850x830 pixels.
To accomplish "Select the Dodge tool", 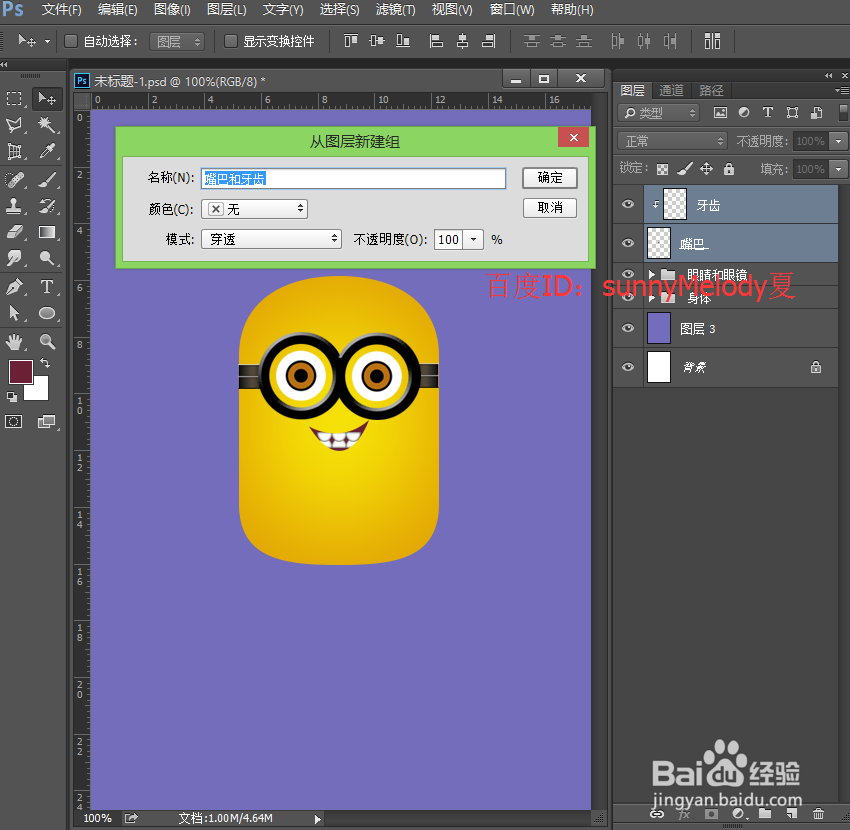I will coord(47,258).
